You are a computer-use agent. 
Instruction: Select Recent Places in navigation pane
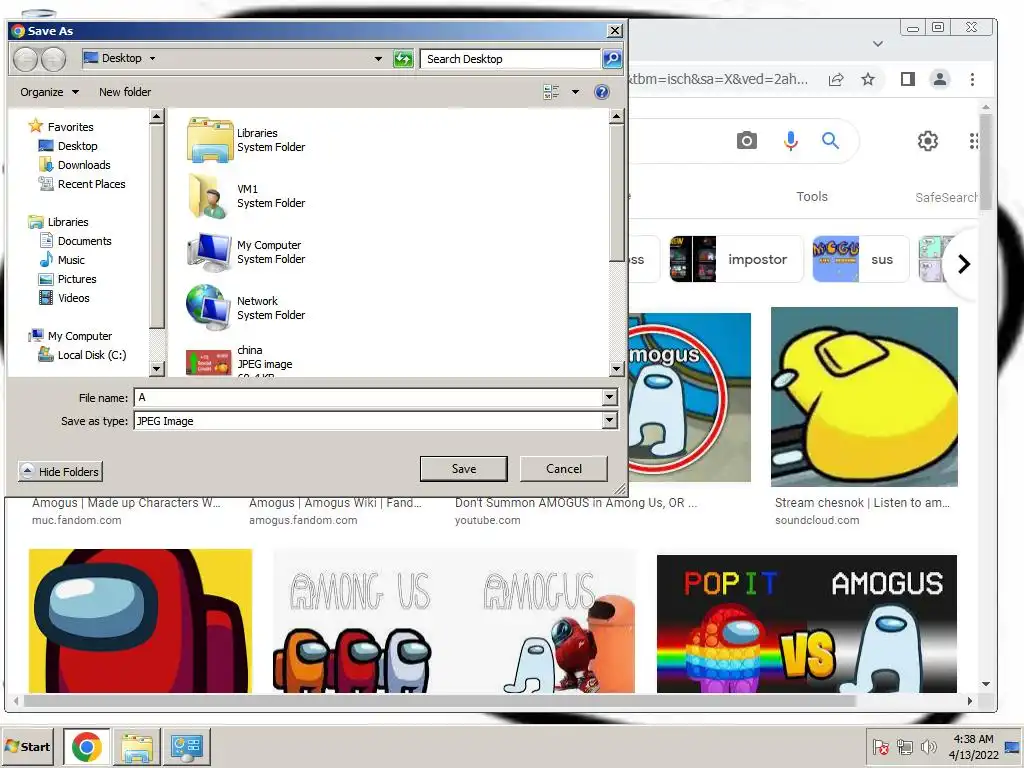(82, 184)
